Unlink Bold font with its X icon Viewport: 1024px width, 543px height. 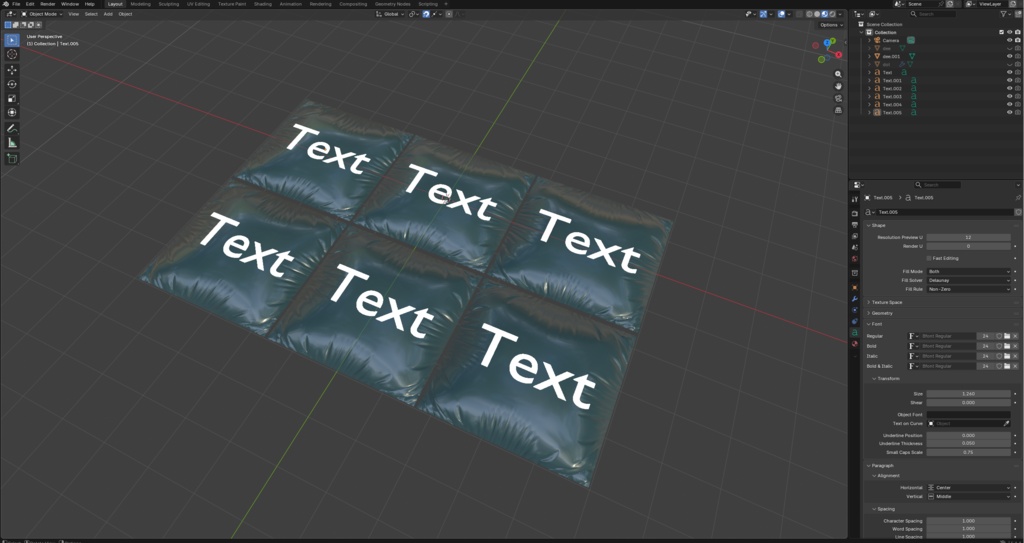[1016, 346]
